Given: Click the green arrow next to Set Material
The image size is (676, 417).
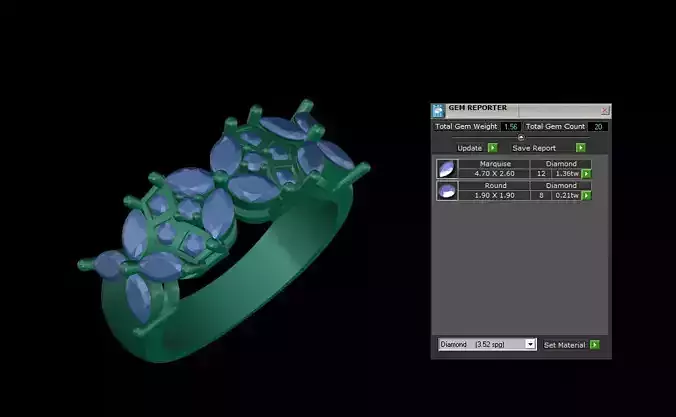Looking at the screenshot, I should (595, 345).
